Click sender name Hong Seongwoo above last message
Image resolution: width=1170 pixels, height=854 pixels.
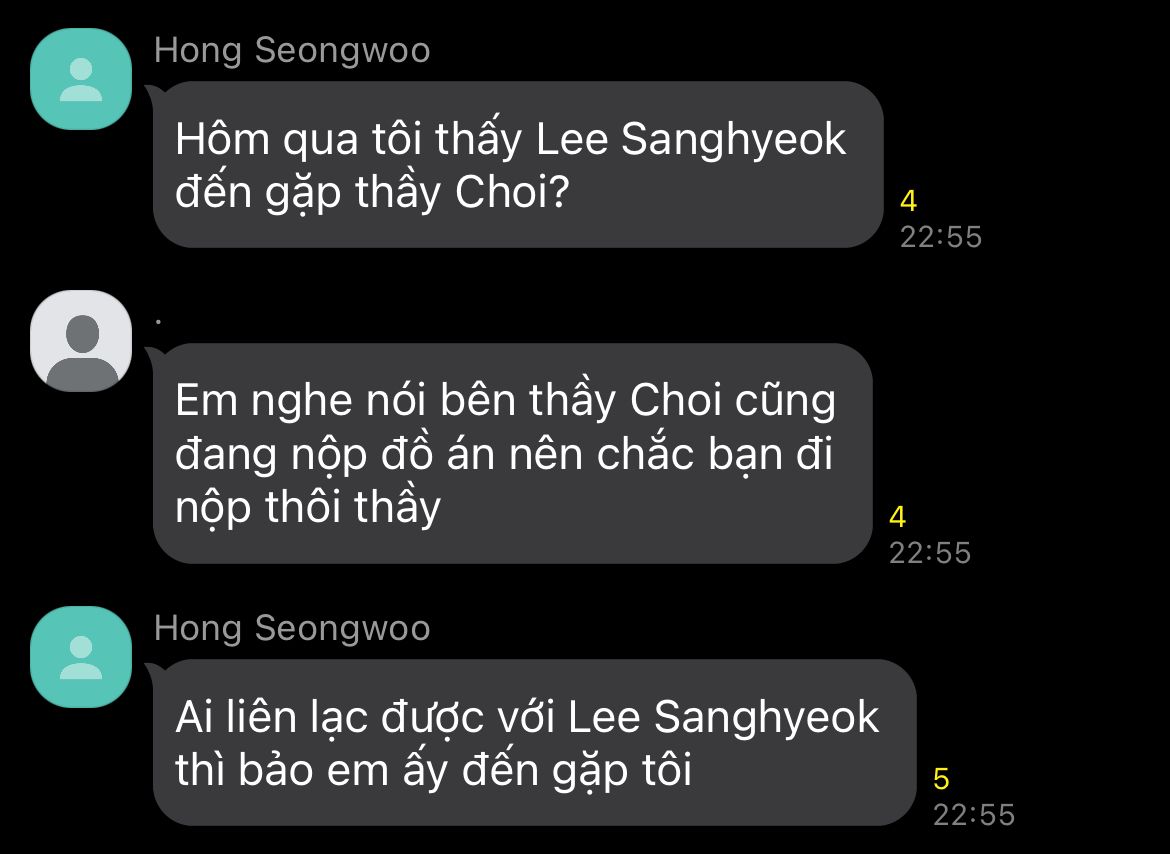pos(292,628)
